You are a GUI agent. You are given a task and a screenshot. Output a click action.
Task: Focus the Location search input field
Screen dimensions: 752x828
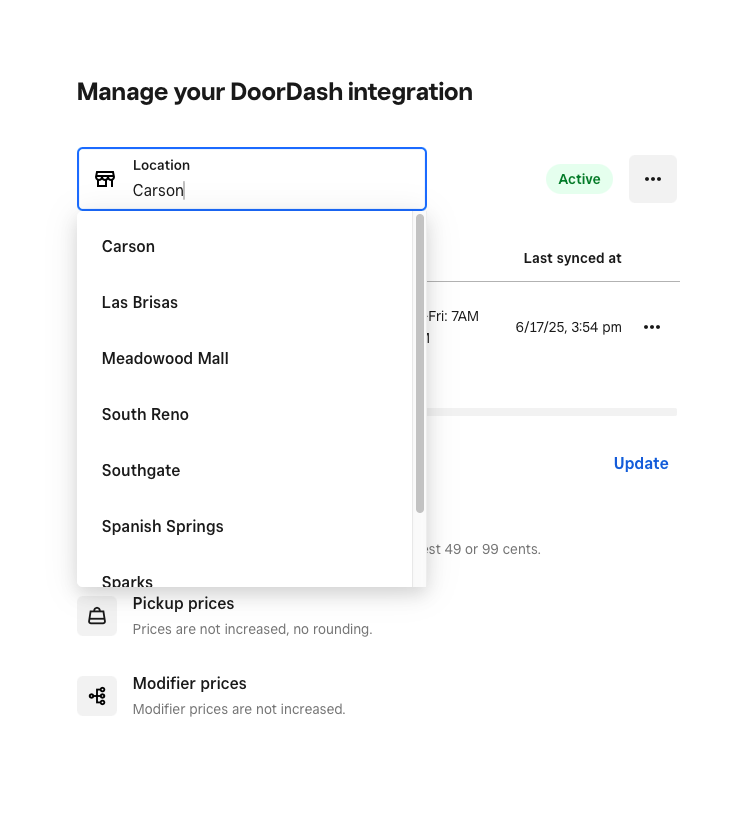(x=270, y=190)
